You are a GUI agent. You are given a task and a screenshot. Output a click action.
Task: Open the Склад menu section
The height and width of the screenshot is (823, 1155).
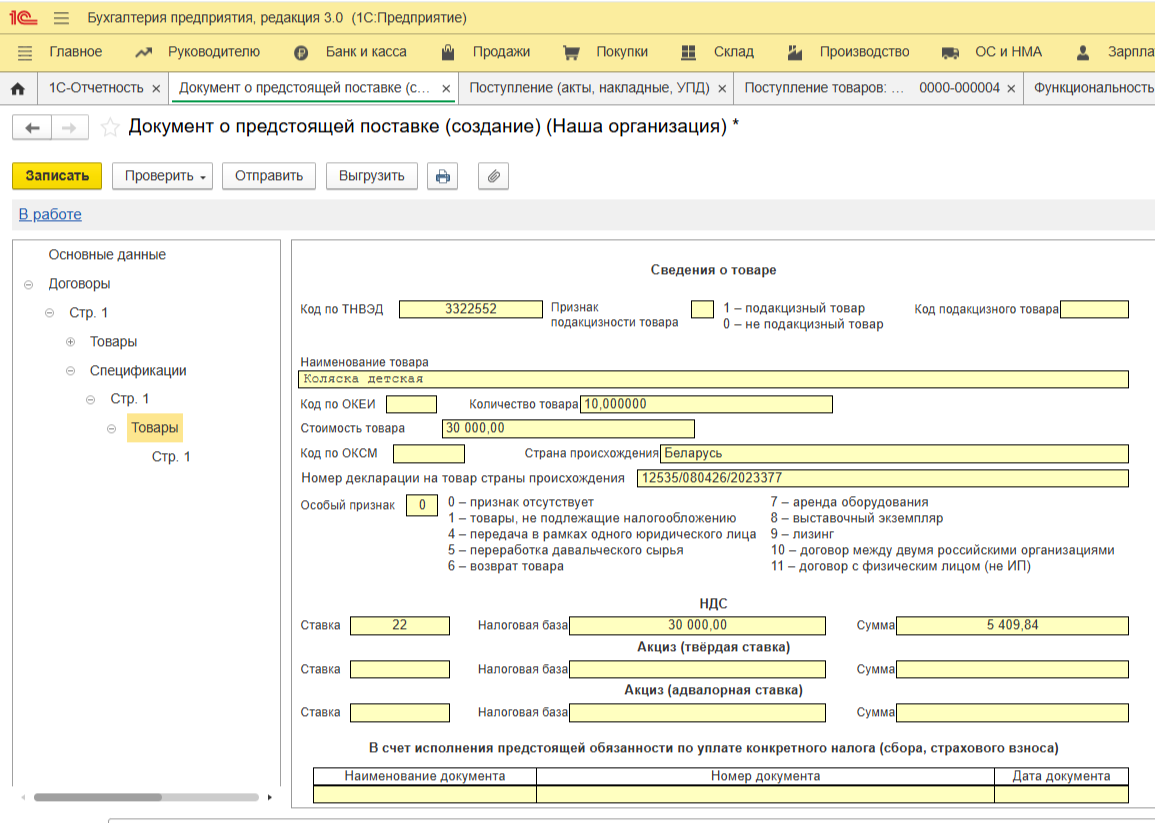point(734,52)
